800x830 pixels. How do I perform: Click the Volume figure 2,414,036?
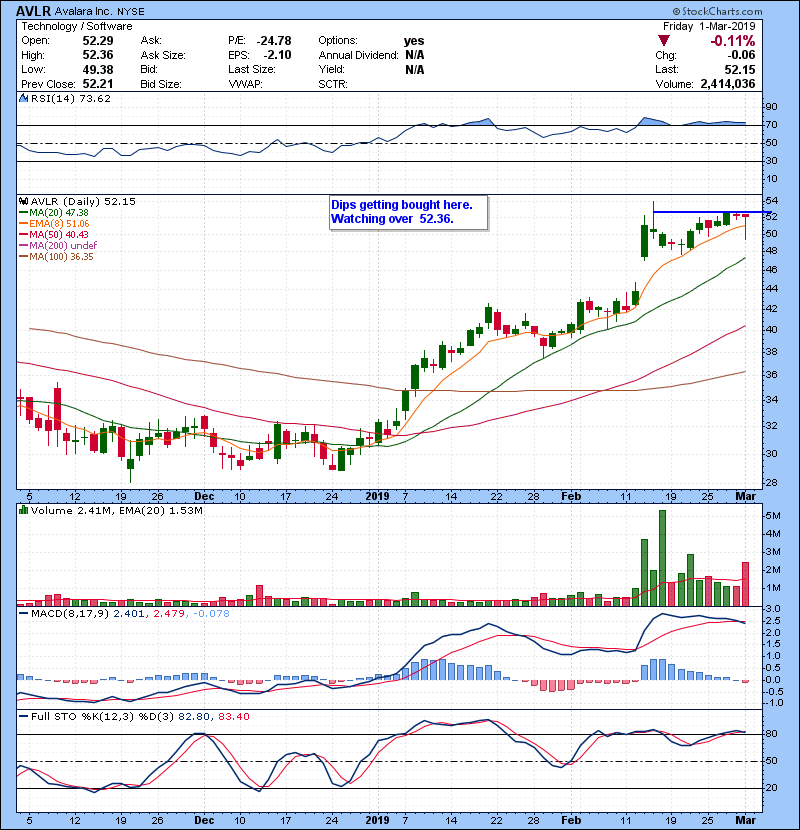728,84
